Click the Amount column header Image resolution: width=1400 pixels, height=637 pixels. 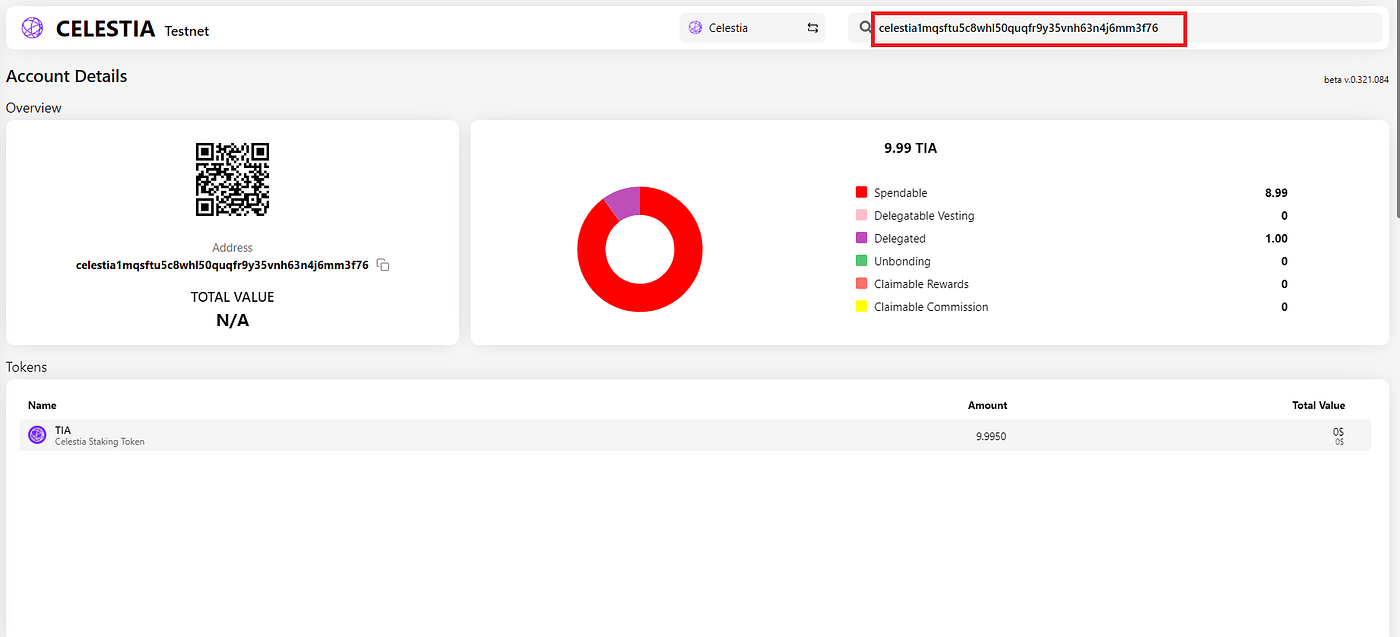[x=987, y=405]
